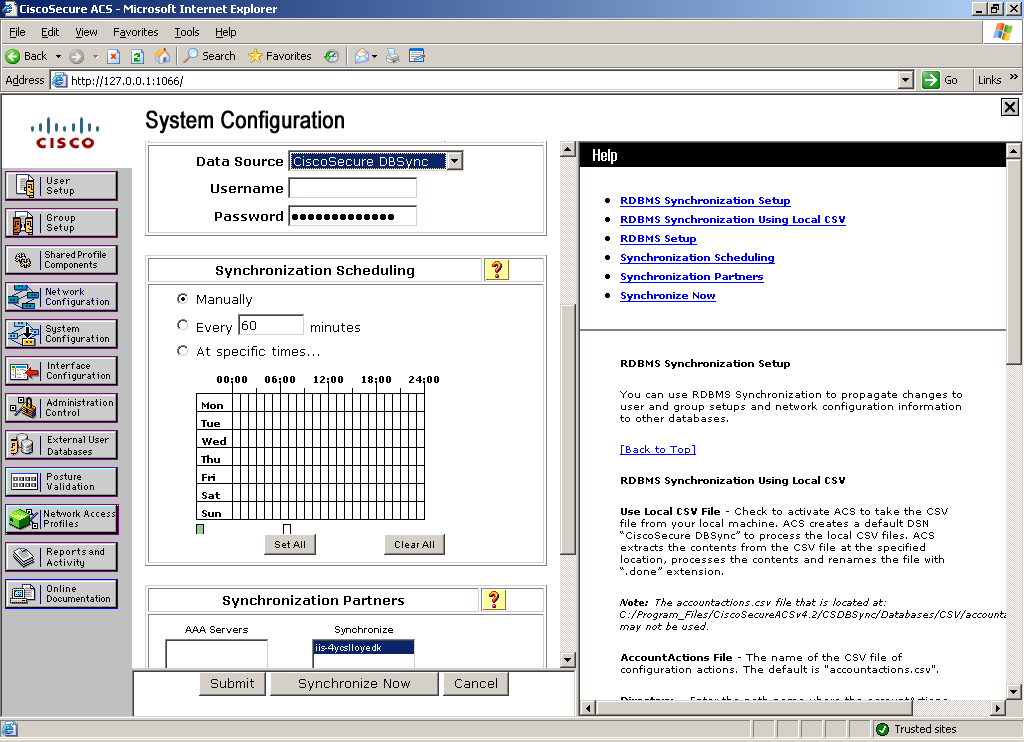Open the RDBMS Synchronization Setup help link
This screenshot has height=742, width=1024.
point(705,201)
